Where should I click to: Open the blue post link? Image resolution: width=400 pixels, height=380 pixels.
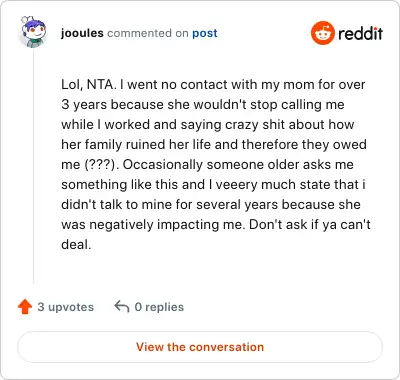pyautogui.click(x=205, y=33)
